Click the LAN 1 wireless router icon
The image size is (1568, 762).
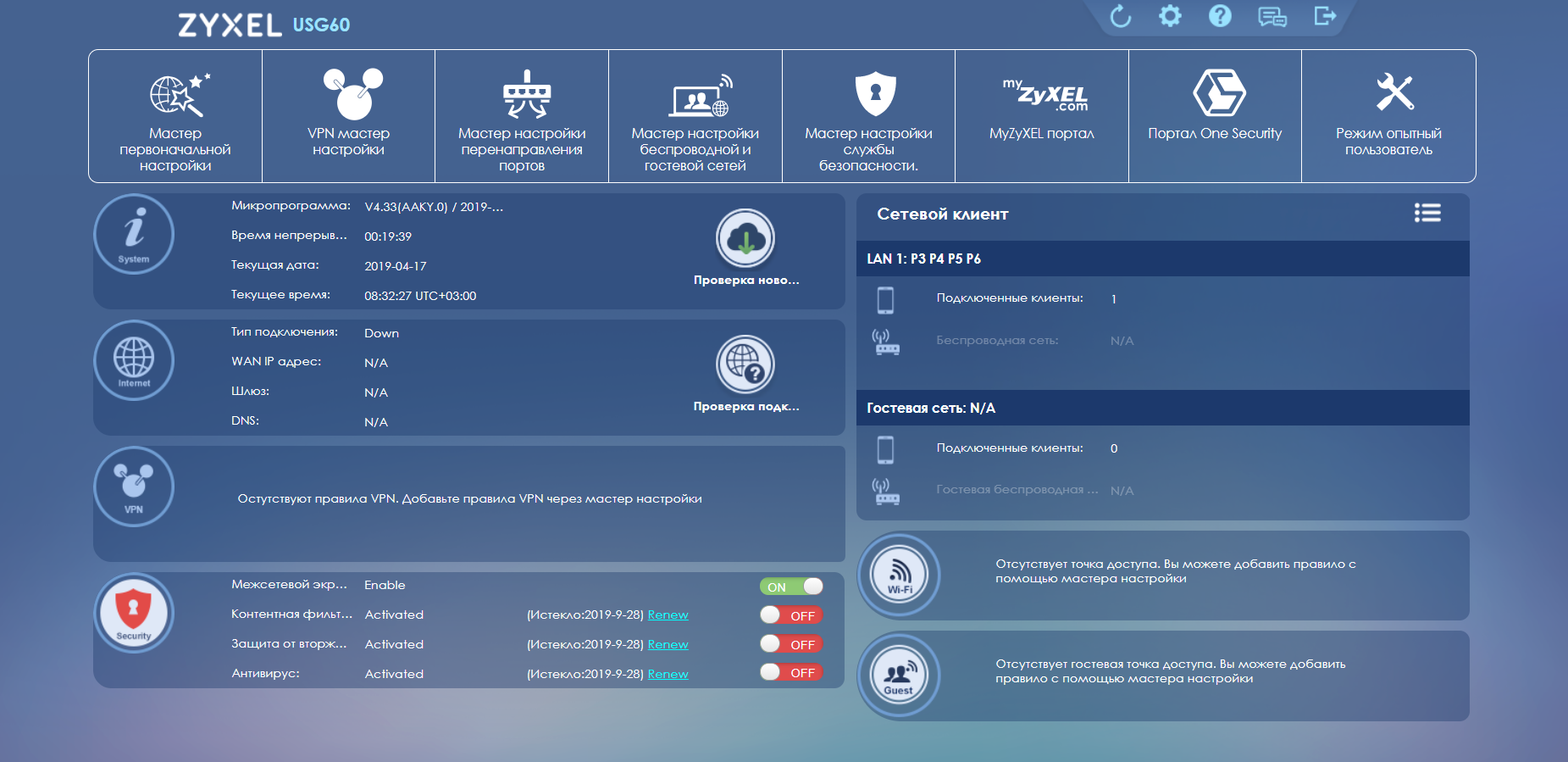(x=886, y=342)
